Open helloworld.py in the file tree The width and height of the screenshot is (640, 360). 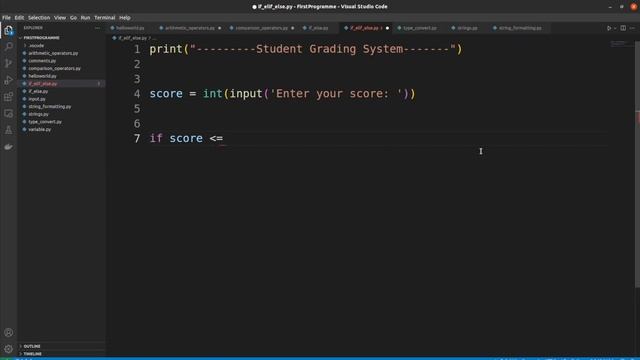(42, 76)
